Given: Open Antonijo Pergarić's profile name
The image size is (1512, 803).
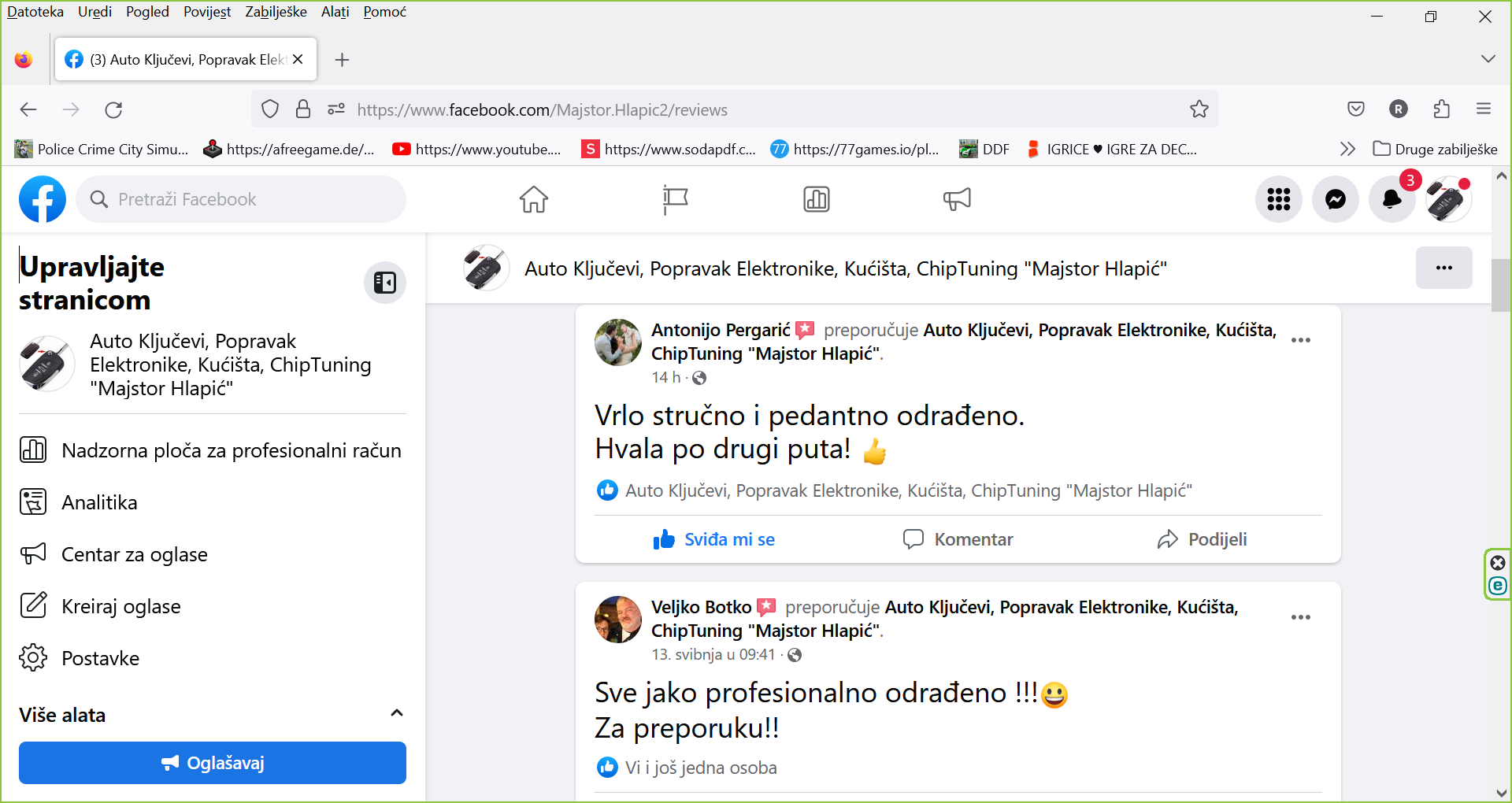Looking at the screenshot, I should point(721,330).
